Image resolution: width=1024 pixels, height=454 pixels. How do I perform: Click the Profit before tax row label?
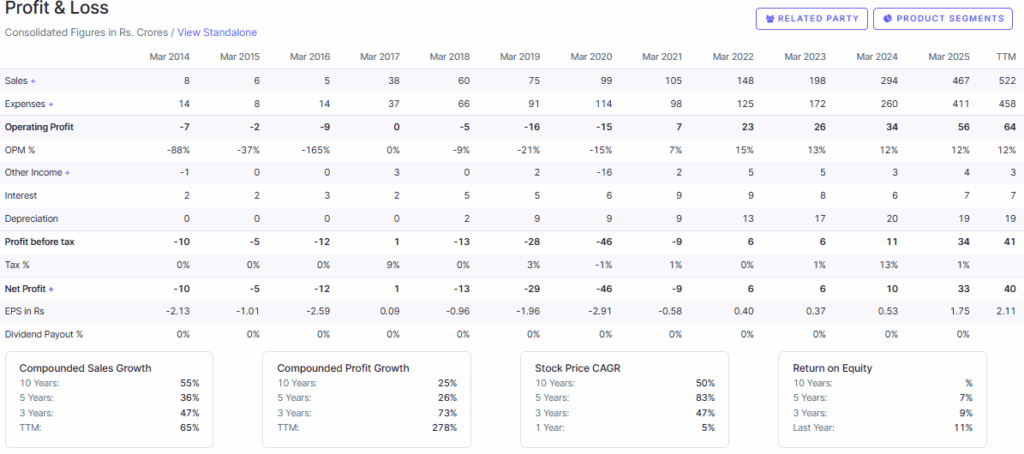click(39, 242)
